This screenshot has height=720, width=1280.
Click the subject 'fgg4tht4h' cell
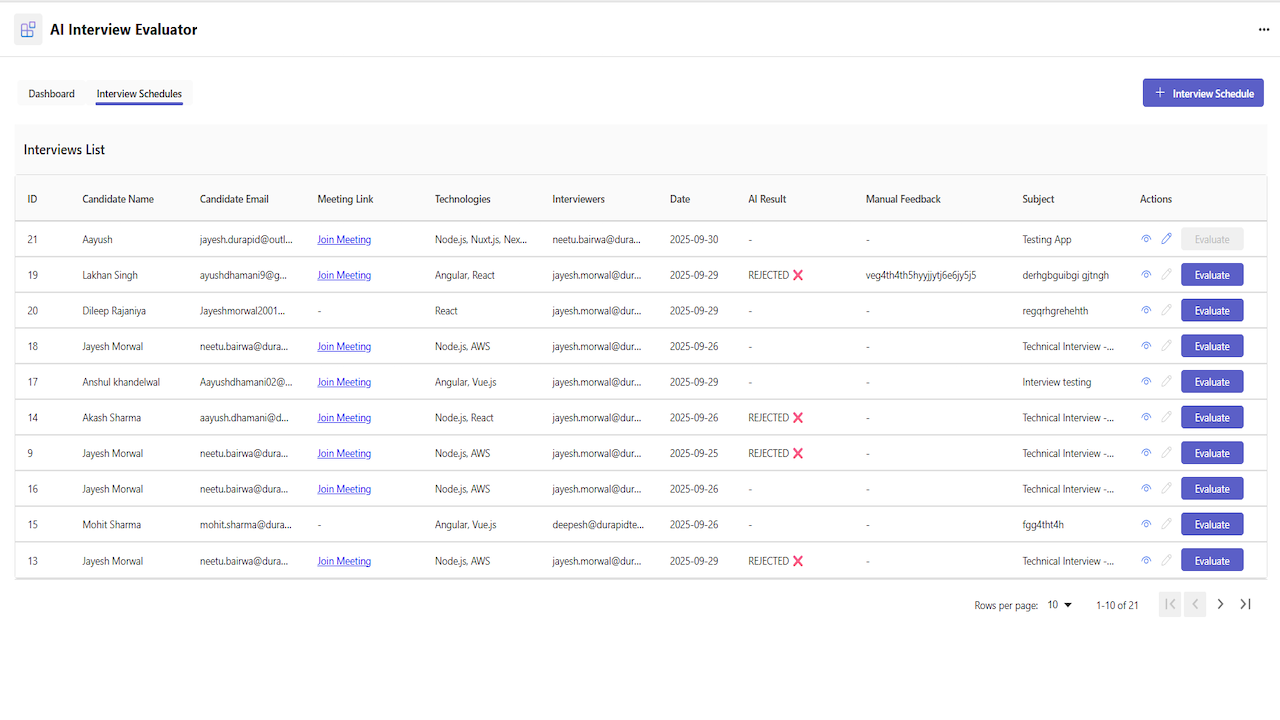coord(1043,525)
